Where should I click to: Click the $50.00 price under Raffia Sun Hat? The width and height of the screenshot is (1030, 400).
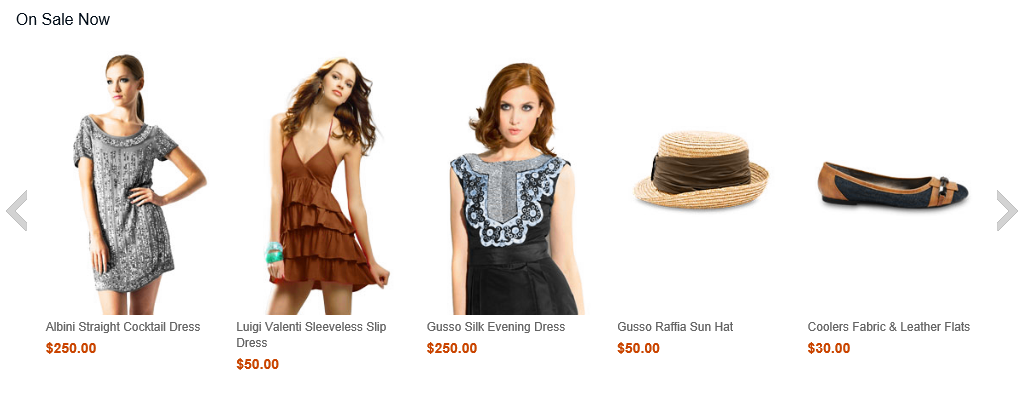point(638,348)
